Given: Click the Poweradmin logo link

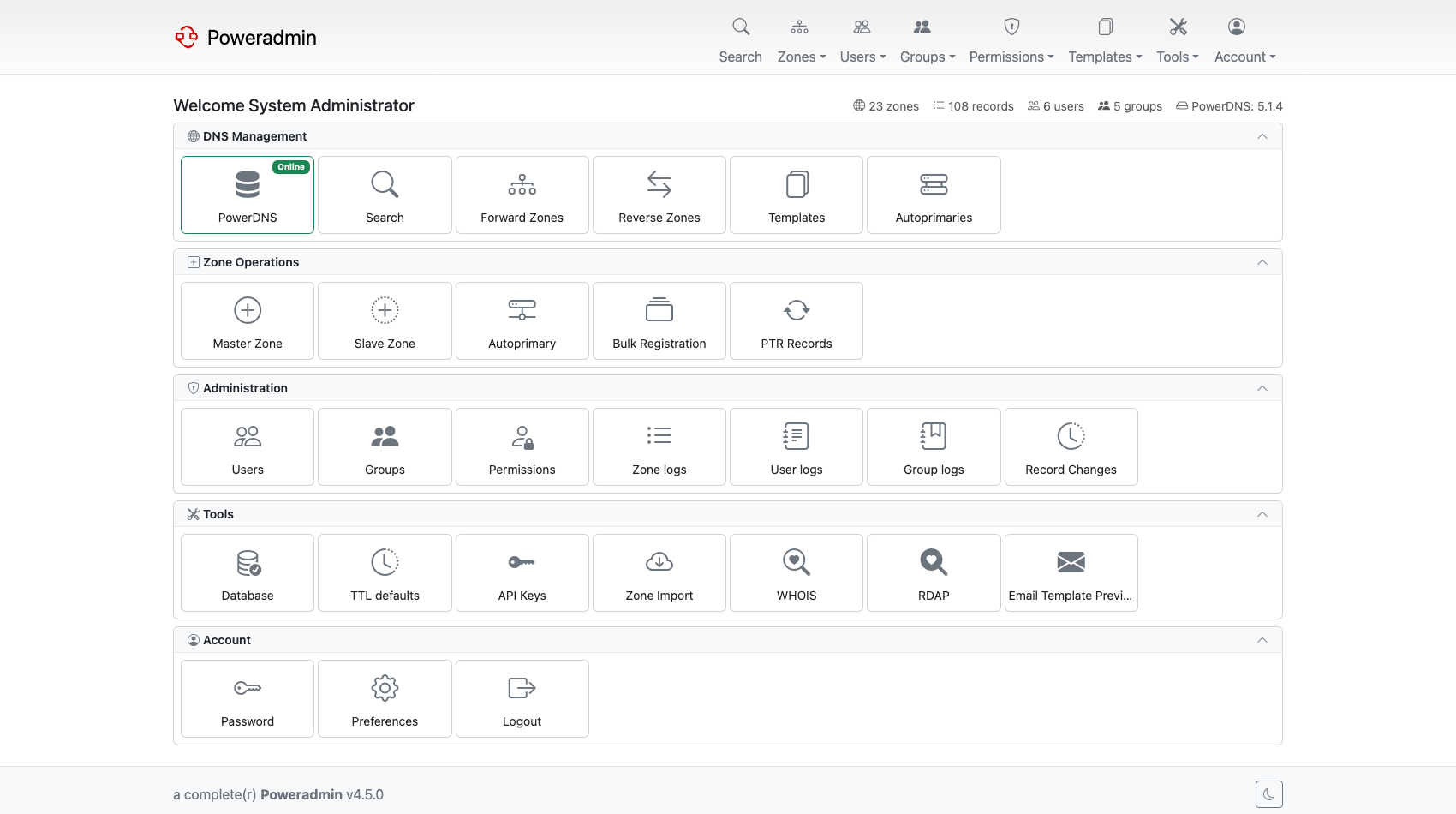Looking at the screenshot, I should coord(246,37).
